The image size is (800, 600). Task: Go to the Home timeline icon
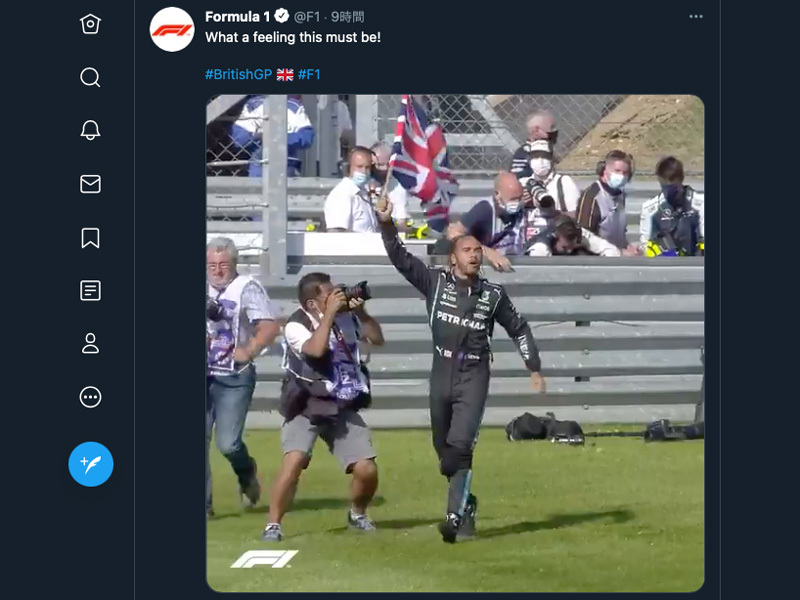click(x=90, y=24)
